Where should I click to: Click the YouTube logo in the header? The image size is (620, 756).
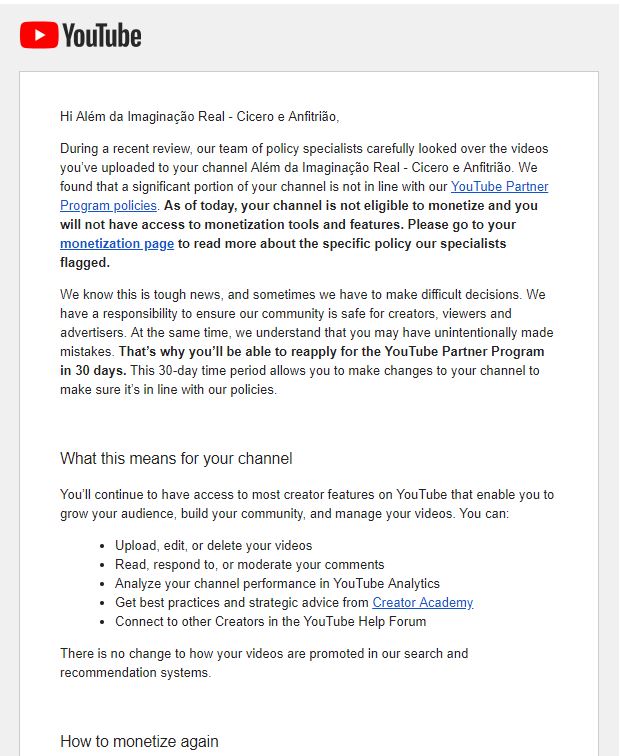coord(81,35)
